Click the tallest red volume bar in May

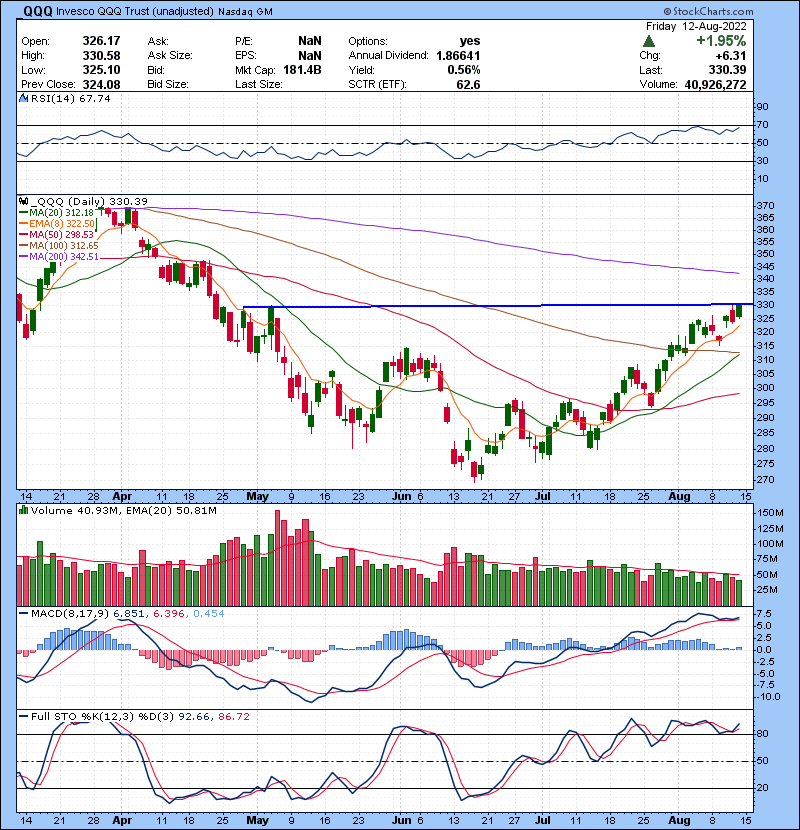coord(277,558)
